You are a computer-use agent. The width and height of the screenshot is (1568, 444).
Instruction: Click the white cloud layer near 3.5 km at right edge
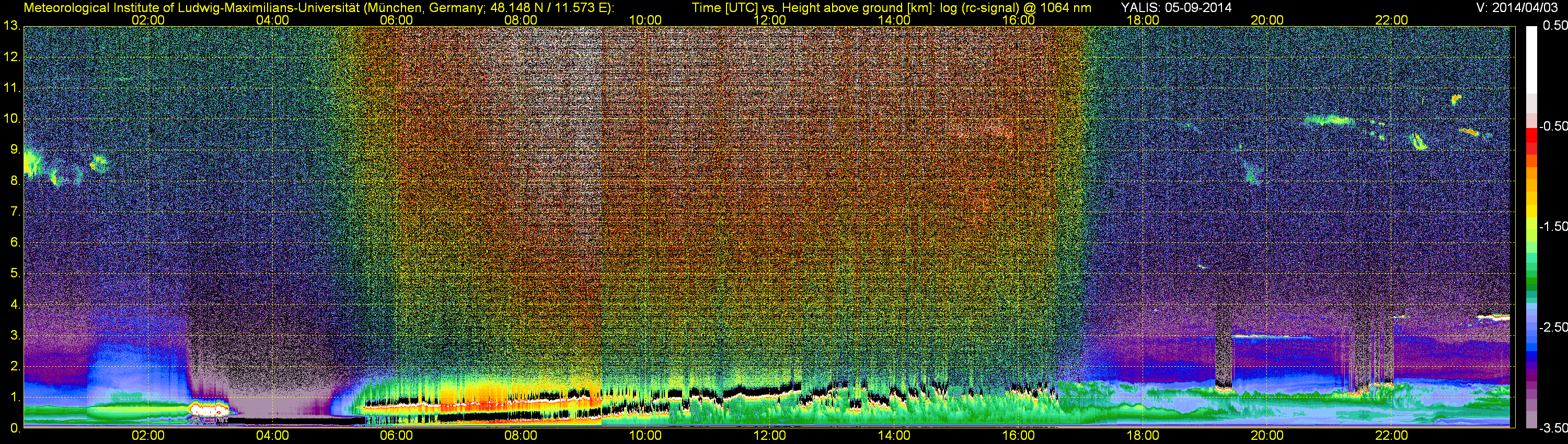[x=1494, y=317]
